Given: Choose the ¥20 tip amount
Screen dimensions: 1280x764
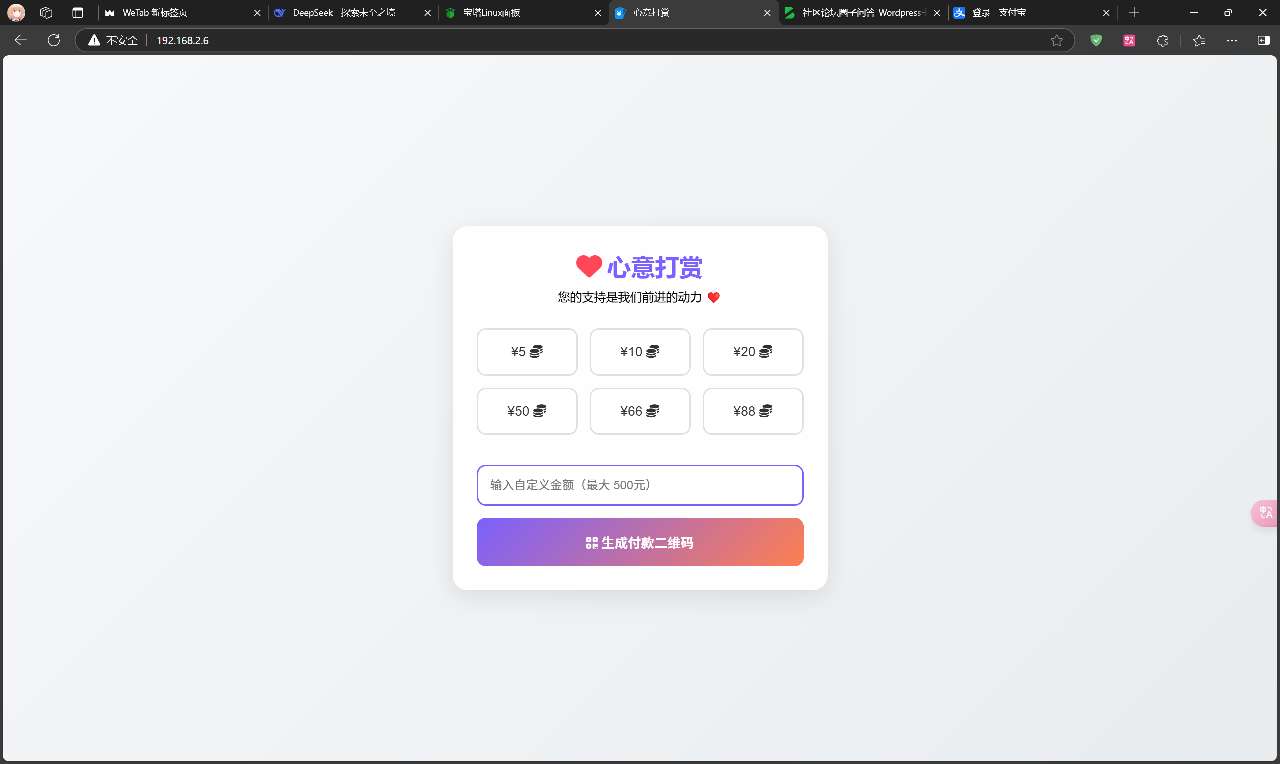Looking at the screenshot, I should point(753,352).
